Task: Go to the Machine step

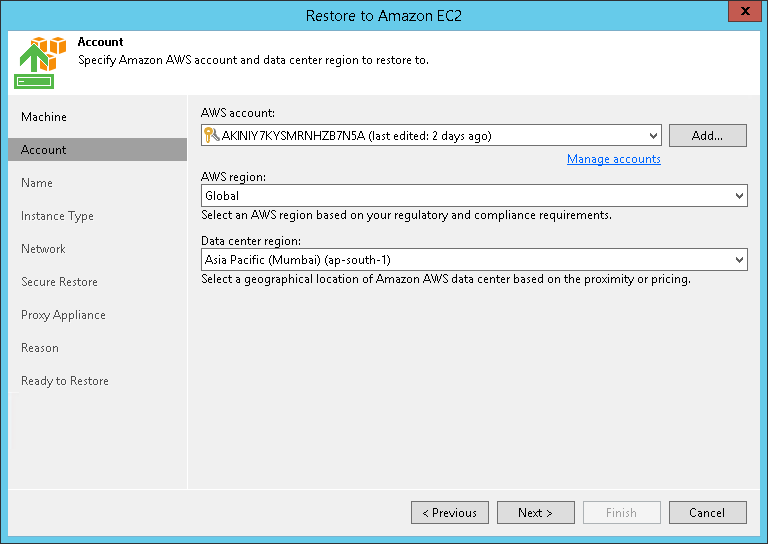Action: 44,117
